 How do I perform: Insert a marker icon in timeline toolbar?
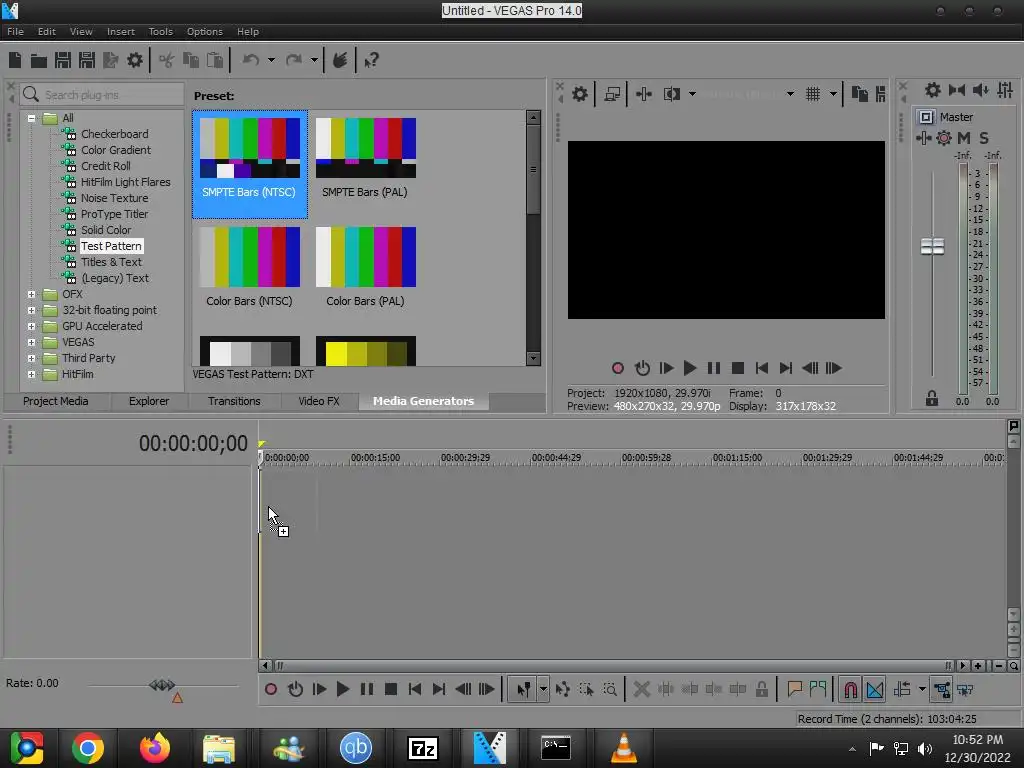click(794, 690)
